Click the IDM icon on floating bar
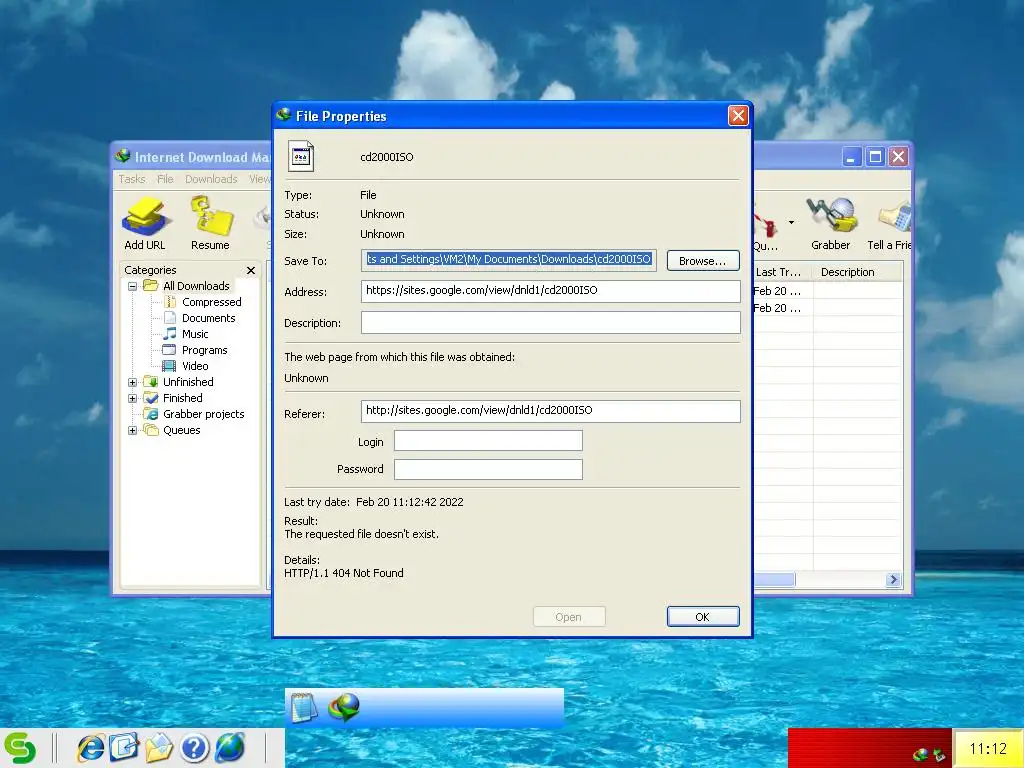 coord(344,708)
